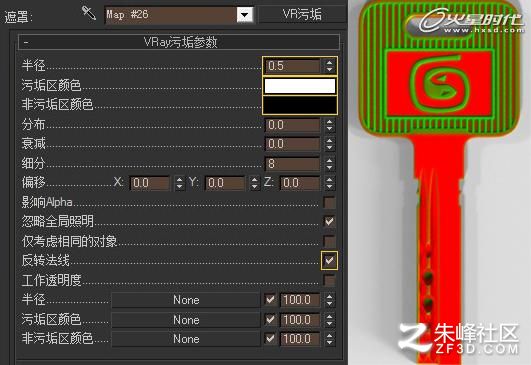
Task: Collapse the VRay污垢参数 rollout header
Action: pos(179,42)
